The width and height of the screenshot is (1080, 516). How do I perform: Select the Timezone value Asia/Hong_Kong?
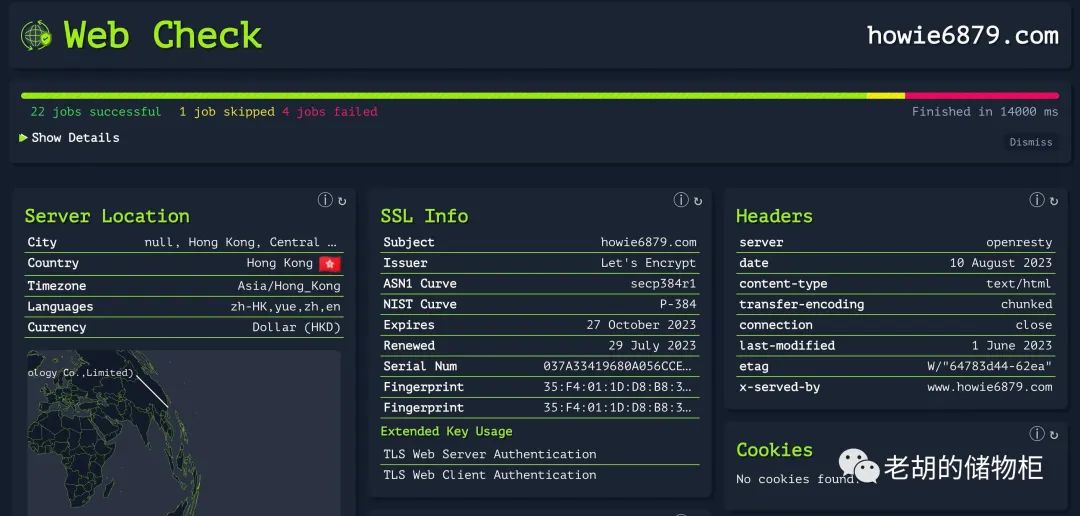point(289,286)
